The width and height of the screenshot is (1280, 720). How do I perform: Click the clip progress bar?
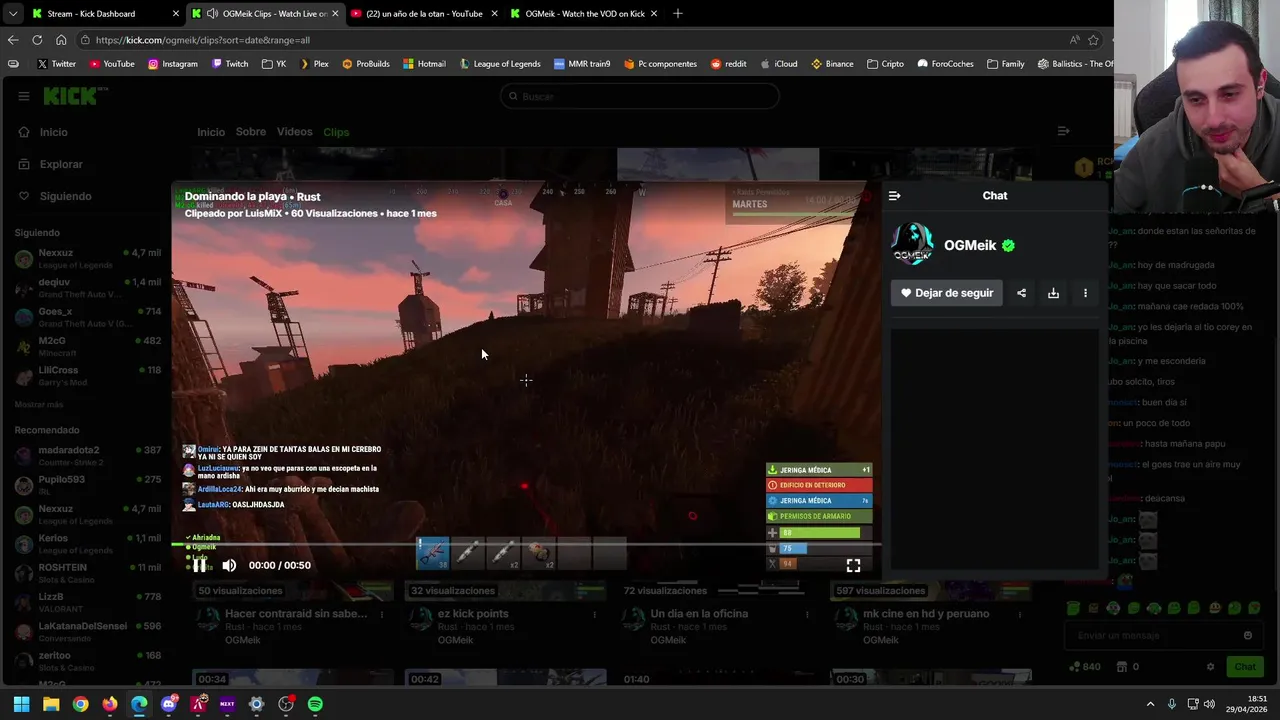[526, 545]
